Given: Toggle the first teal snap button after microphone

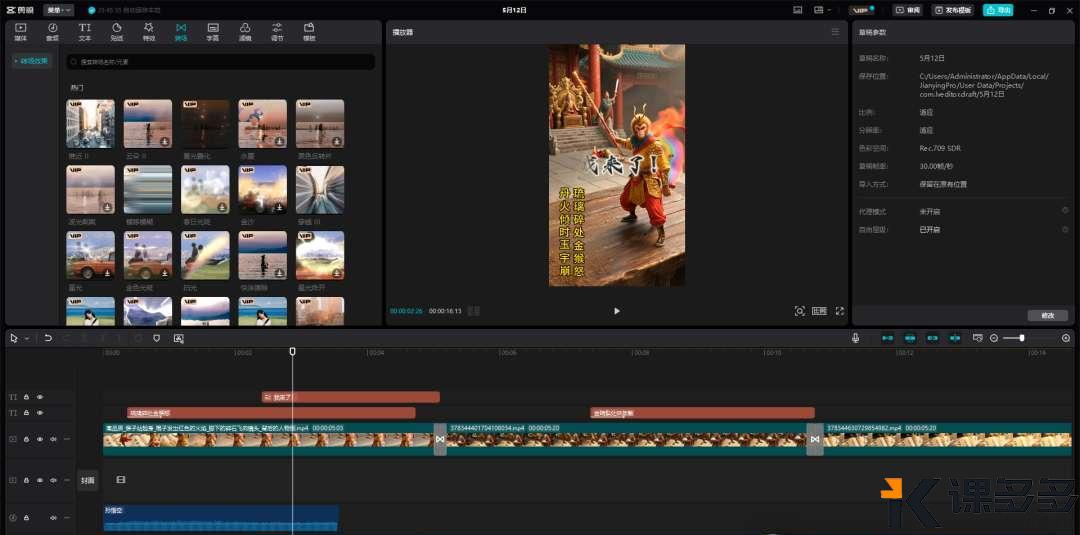Looking at the screenshot, I should [x=888, y=338].
